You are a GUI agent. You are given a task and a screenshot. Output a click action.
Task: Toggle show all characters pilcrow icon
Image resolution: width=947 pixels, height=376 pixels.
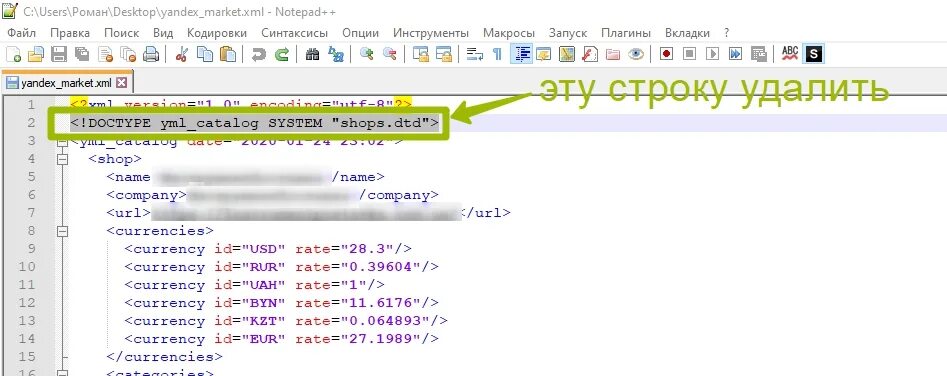pyautogui.click(x=497, y=54)
